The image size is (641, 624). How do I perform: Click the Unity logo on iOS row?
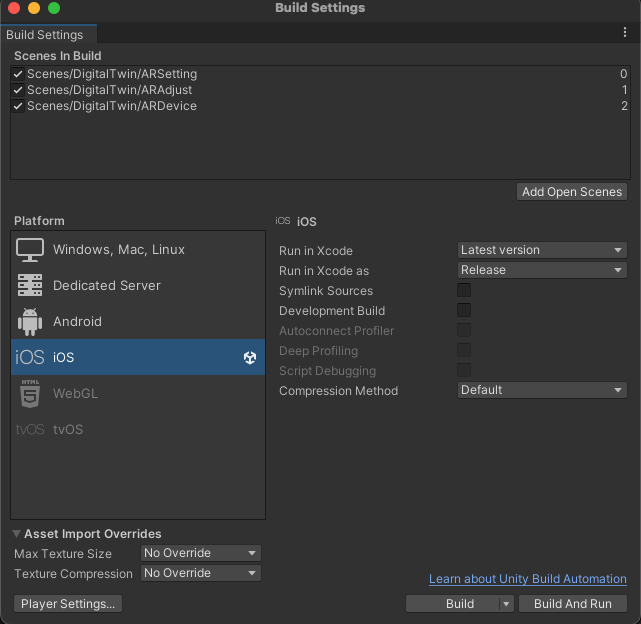250,357
